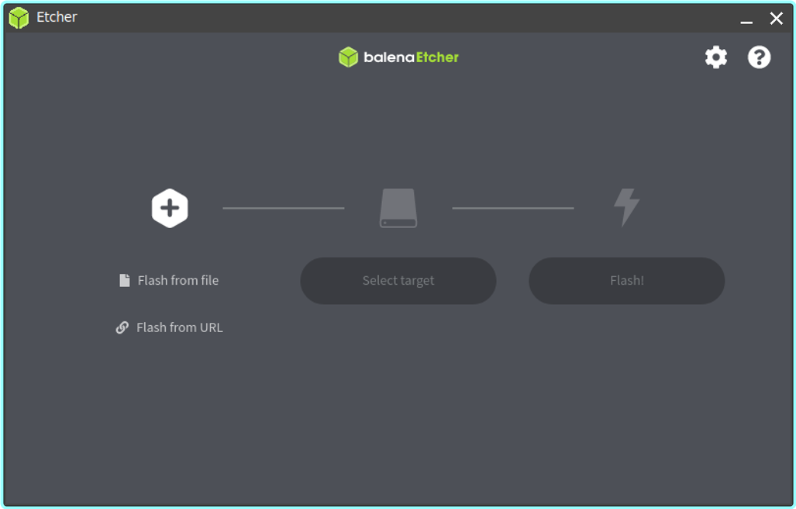Click the drive icon above Select target
Viewport: 796px width, 509px height.
click(x=399, y=208)
